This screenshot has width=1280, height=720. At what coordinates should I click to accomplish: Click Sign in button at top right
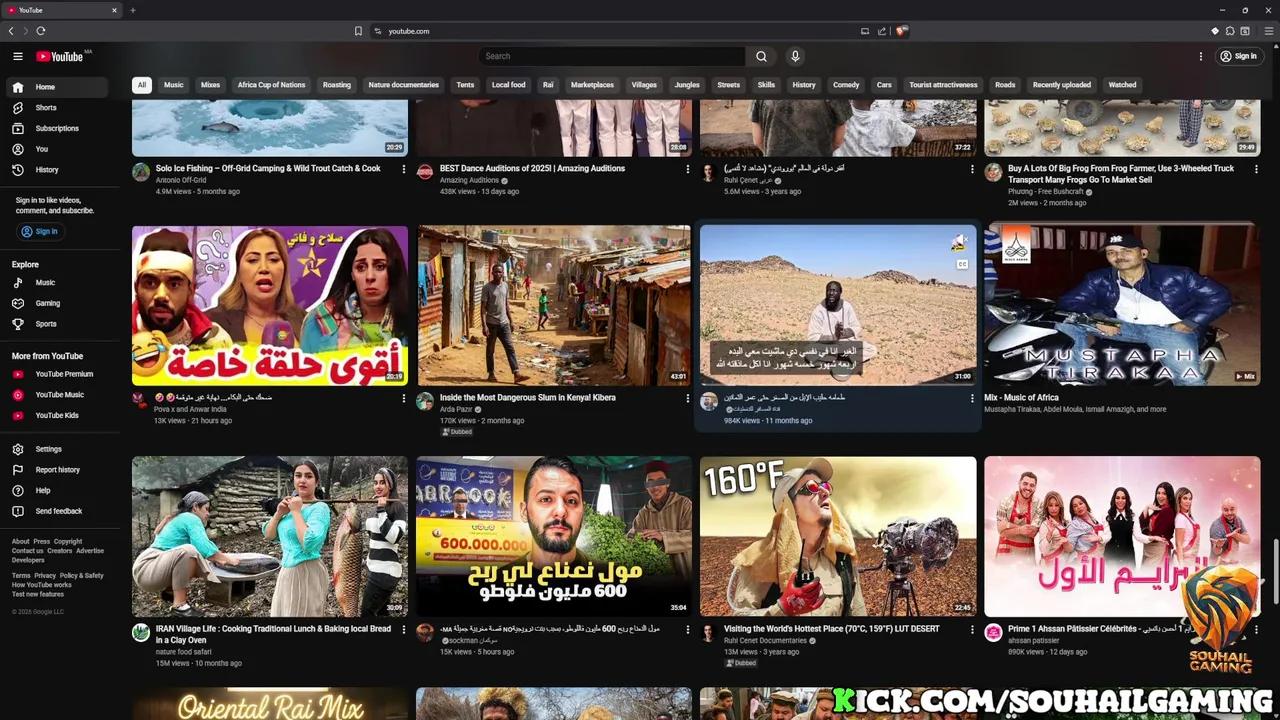pyautogui.click(x=1238, y=56)
